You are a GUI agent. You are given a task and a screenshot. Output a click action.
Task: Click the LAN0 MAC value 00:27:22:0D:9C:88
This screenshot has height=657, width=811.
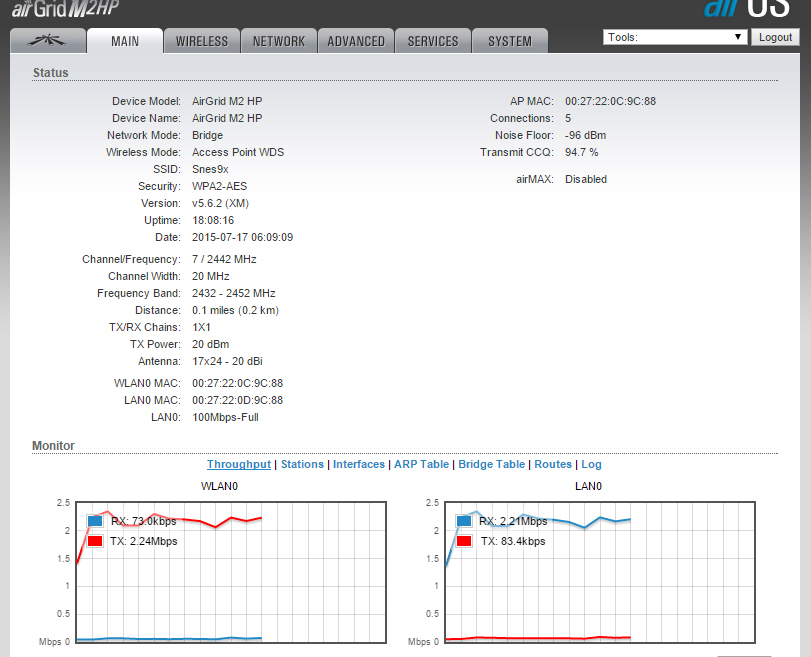(237, 400)
